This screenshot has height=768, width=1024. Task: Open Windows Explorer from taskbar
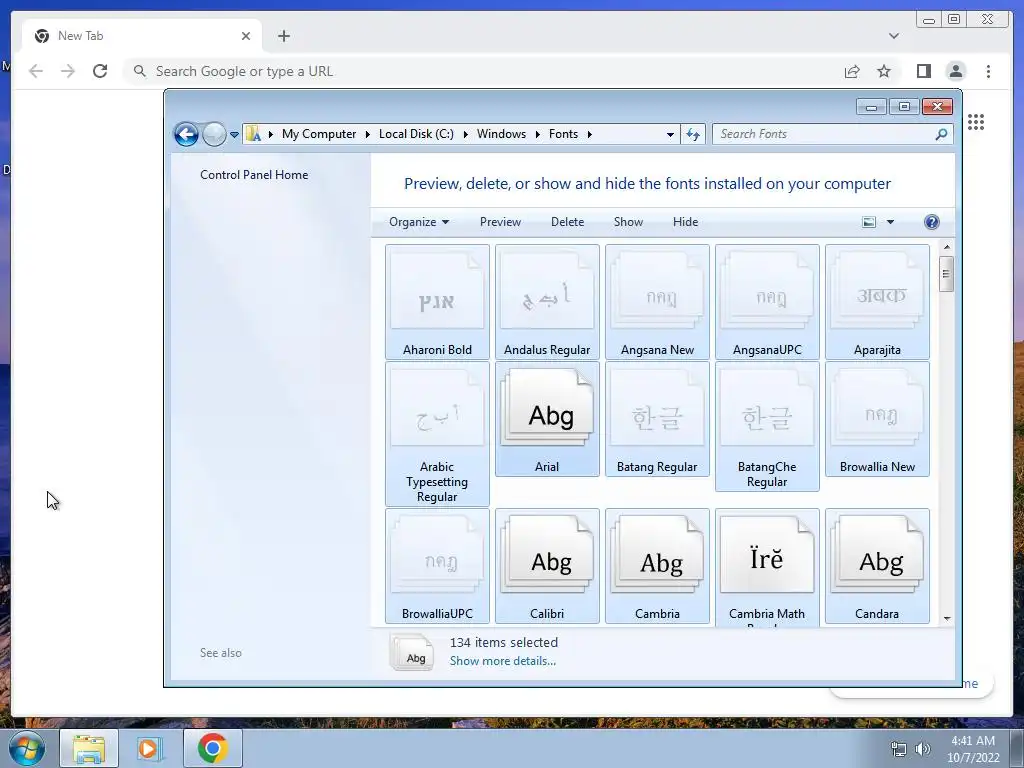pyautogui.click(x=89, y=748)
